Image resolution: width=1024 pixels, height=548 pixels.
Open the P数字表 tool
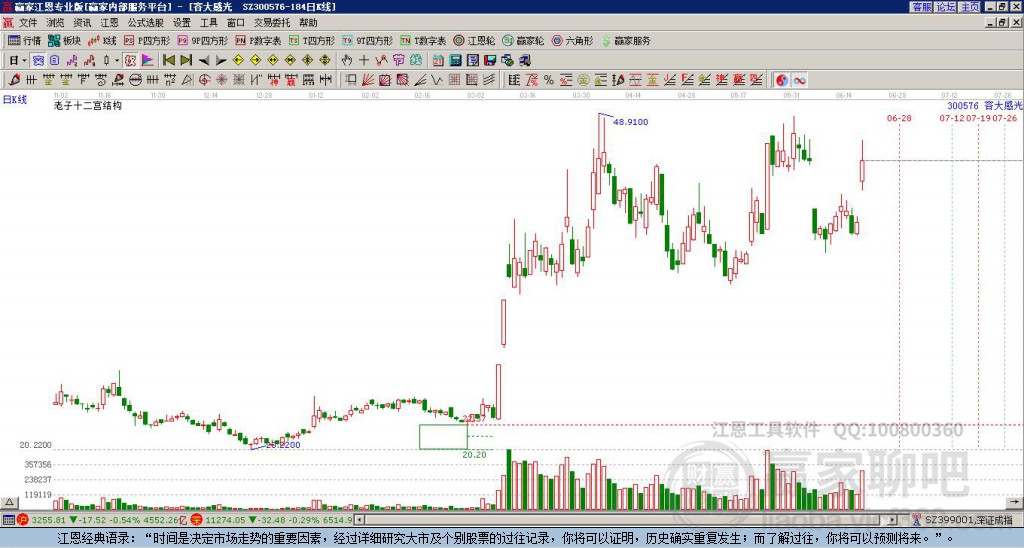click(258, 40)
